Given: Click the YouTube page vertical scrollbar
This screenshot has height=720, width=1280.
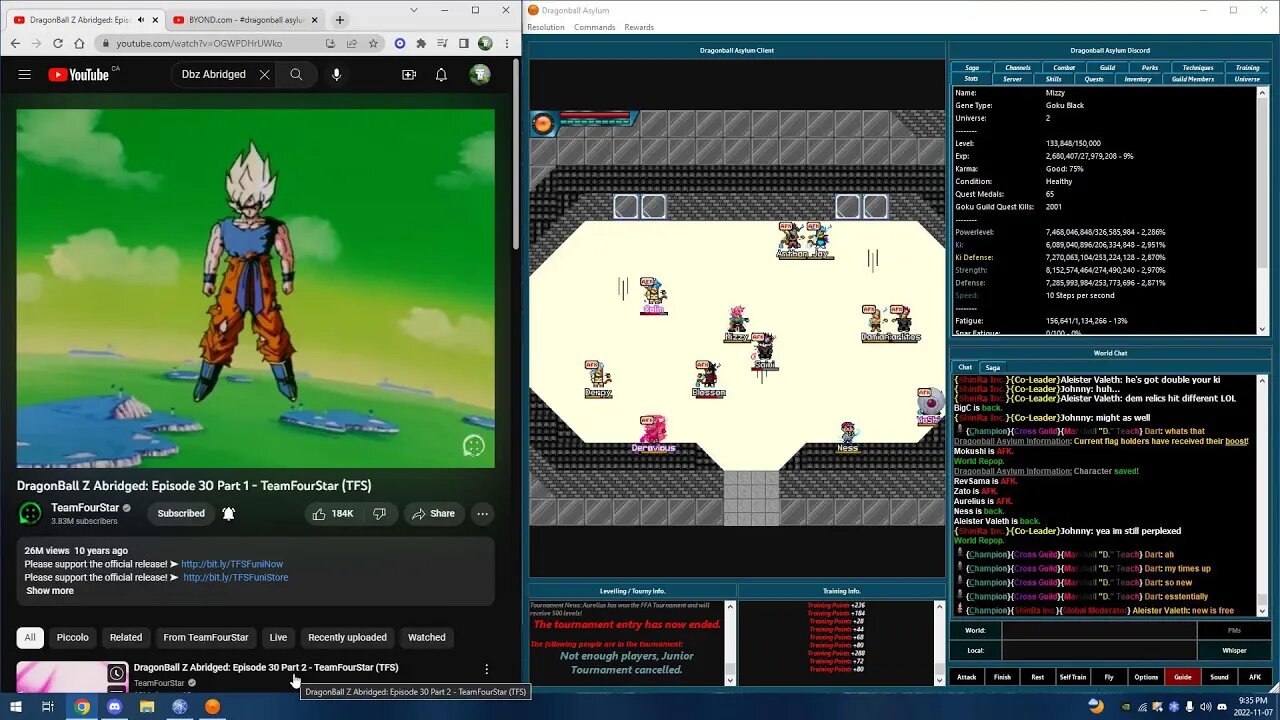Looking at the screenshot, I should [517, 155].
